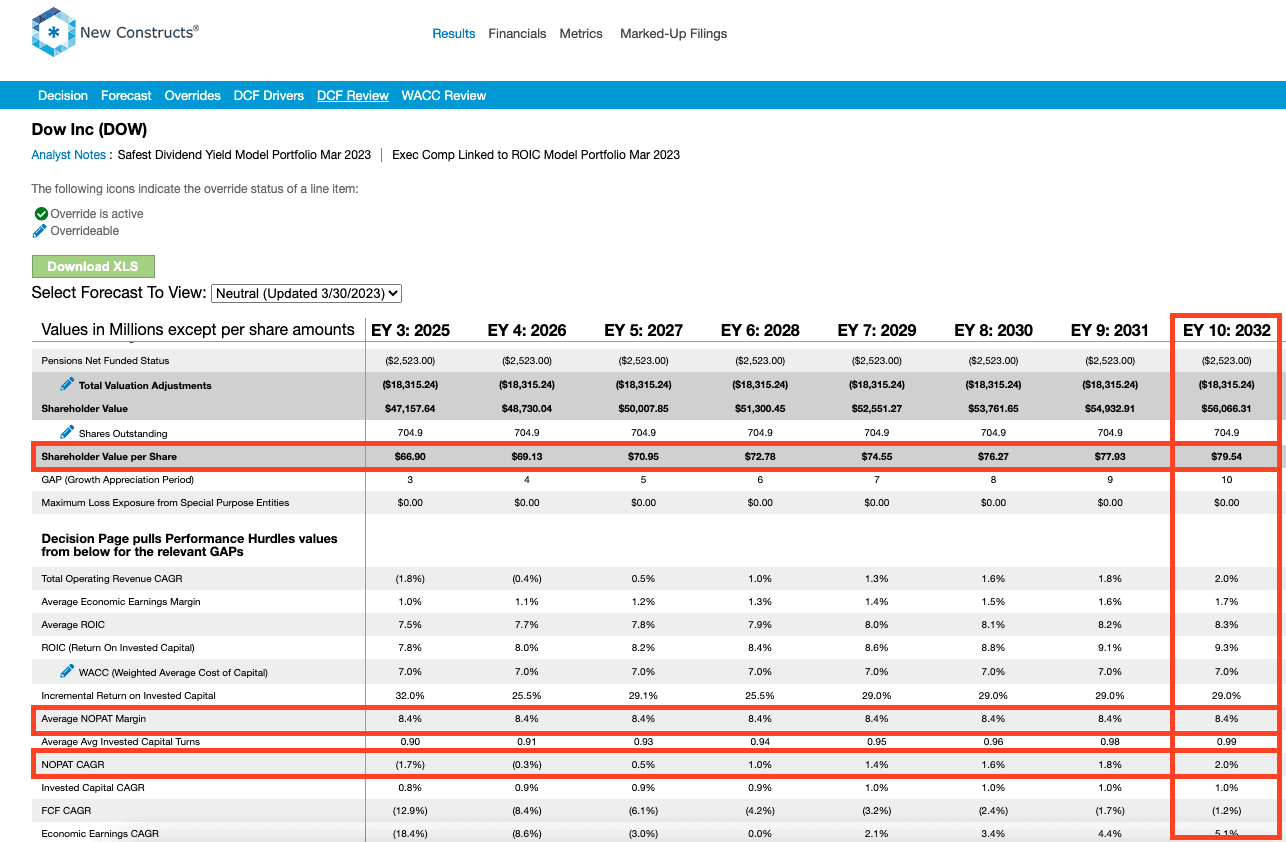Viewport: 1286px width, 842px height.
Task: Select the $47,157.64 Shareholder Value cell
Action: 410,409
